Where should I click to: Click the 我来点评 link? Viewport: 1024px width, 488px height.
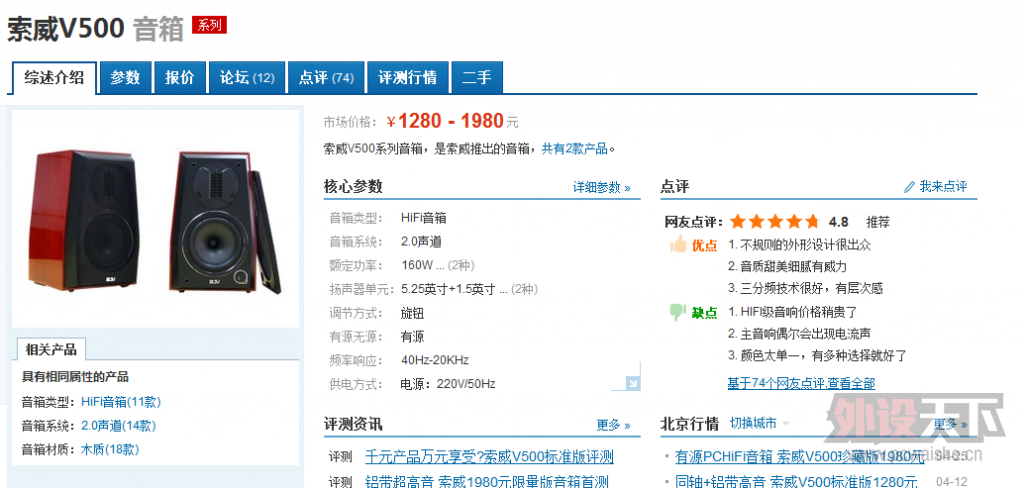943,186
